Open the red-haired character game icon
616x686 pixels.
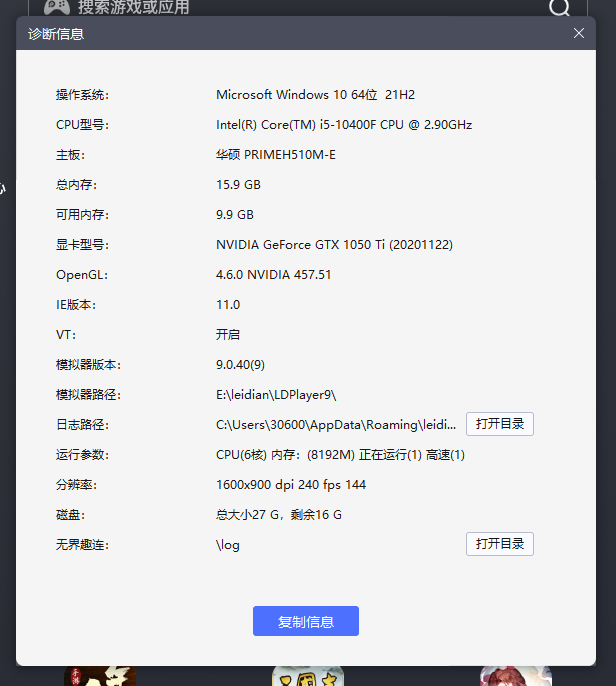515,676
